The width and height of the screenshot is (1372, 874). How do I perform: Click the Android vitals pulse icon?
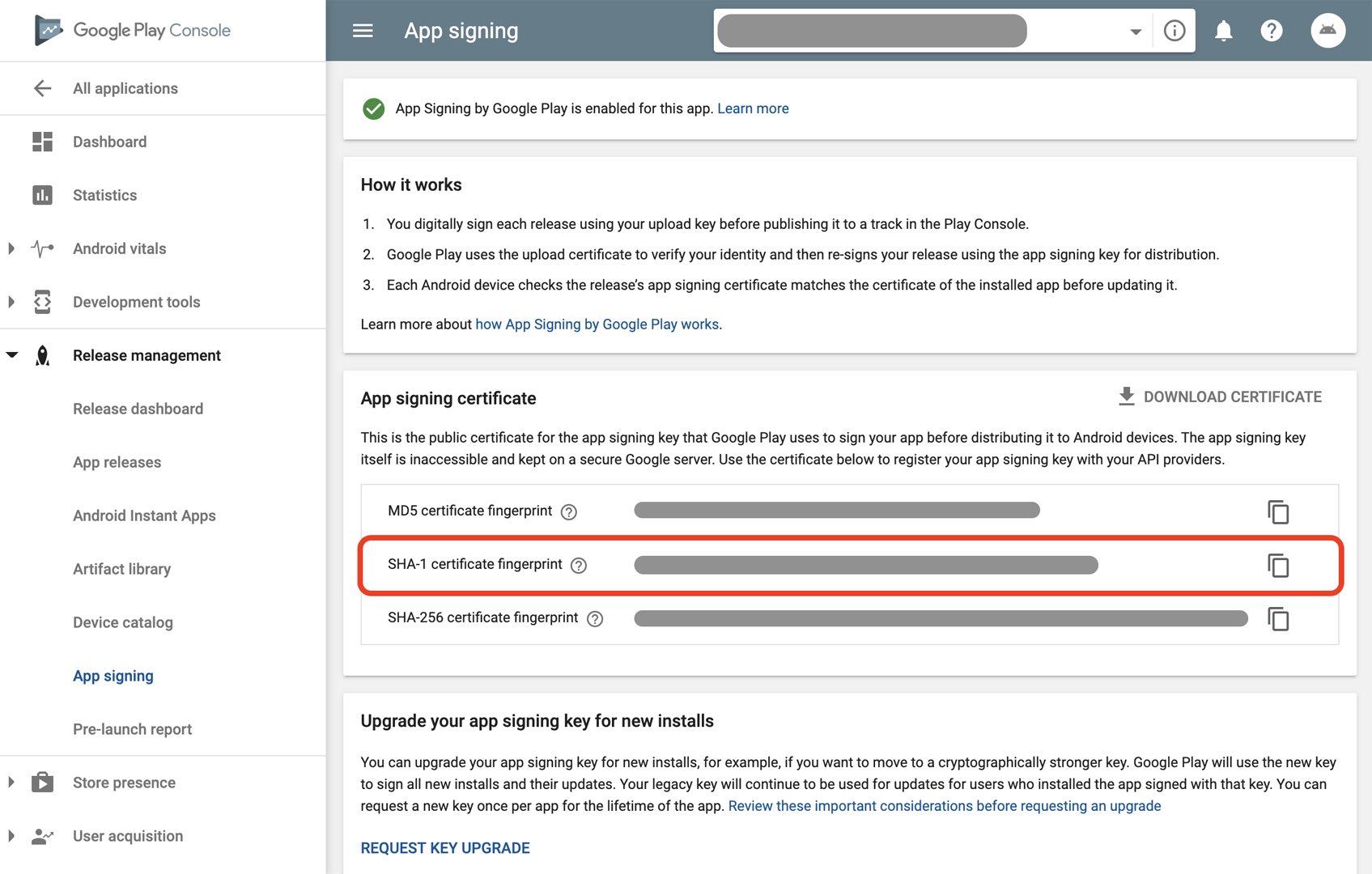click(x=42, y=248)
